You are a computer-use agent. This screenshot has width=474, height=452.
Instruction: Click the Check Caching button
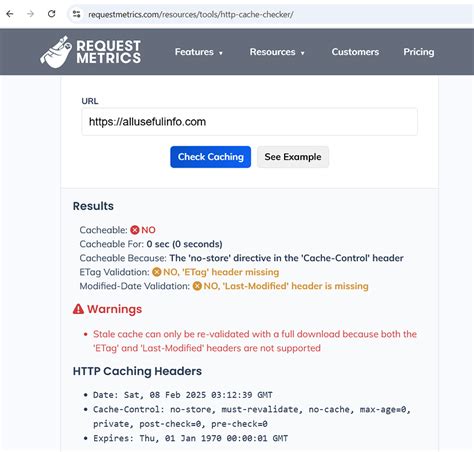point(211,157)
